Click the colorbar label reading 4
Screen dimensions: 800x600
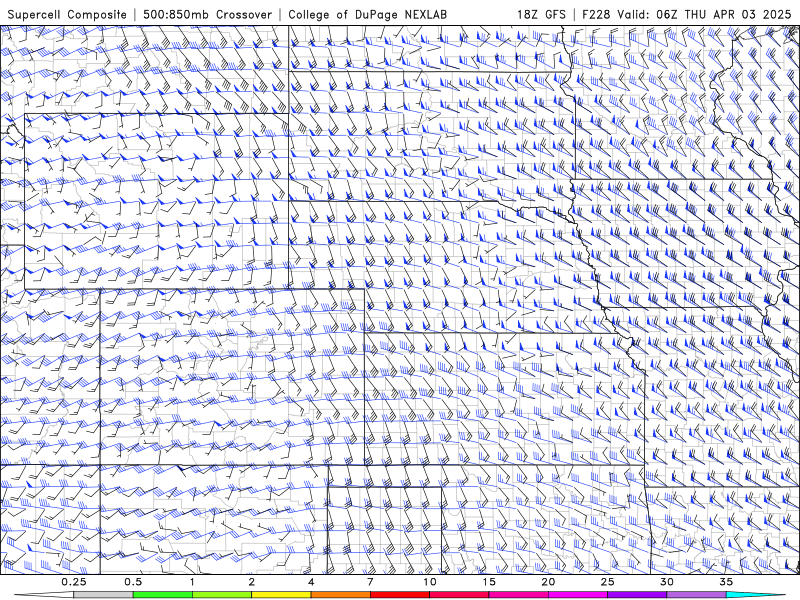click(x=311, y=582)
